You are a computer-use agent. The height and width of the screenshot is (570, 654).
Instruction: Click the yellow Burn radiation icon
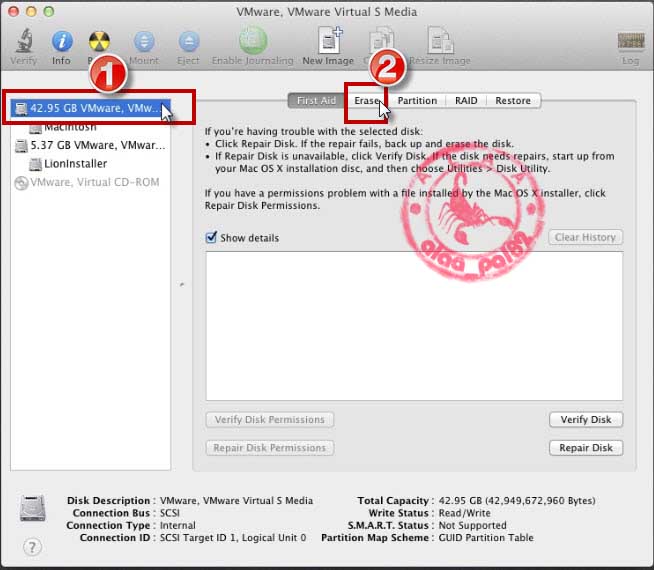pos(99,42)
